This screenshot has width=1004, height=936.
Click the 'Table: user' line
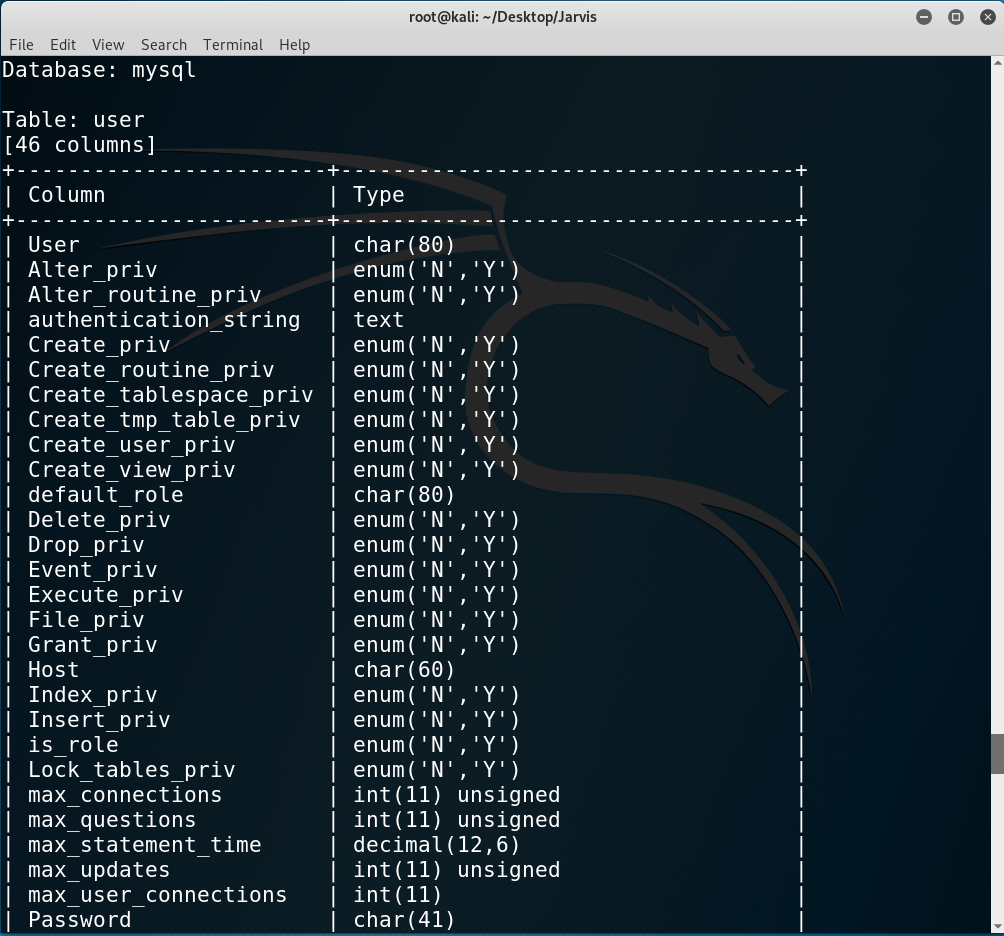[73, 120]
